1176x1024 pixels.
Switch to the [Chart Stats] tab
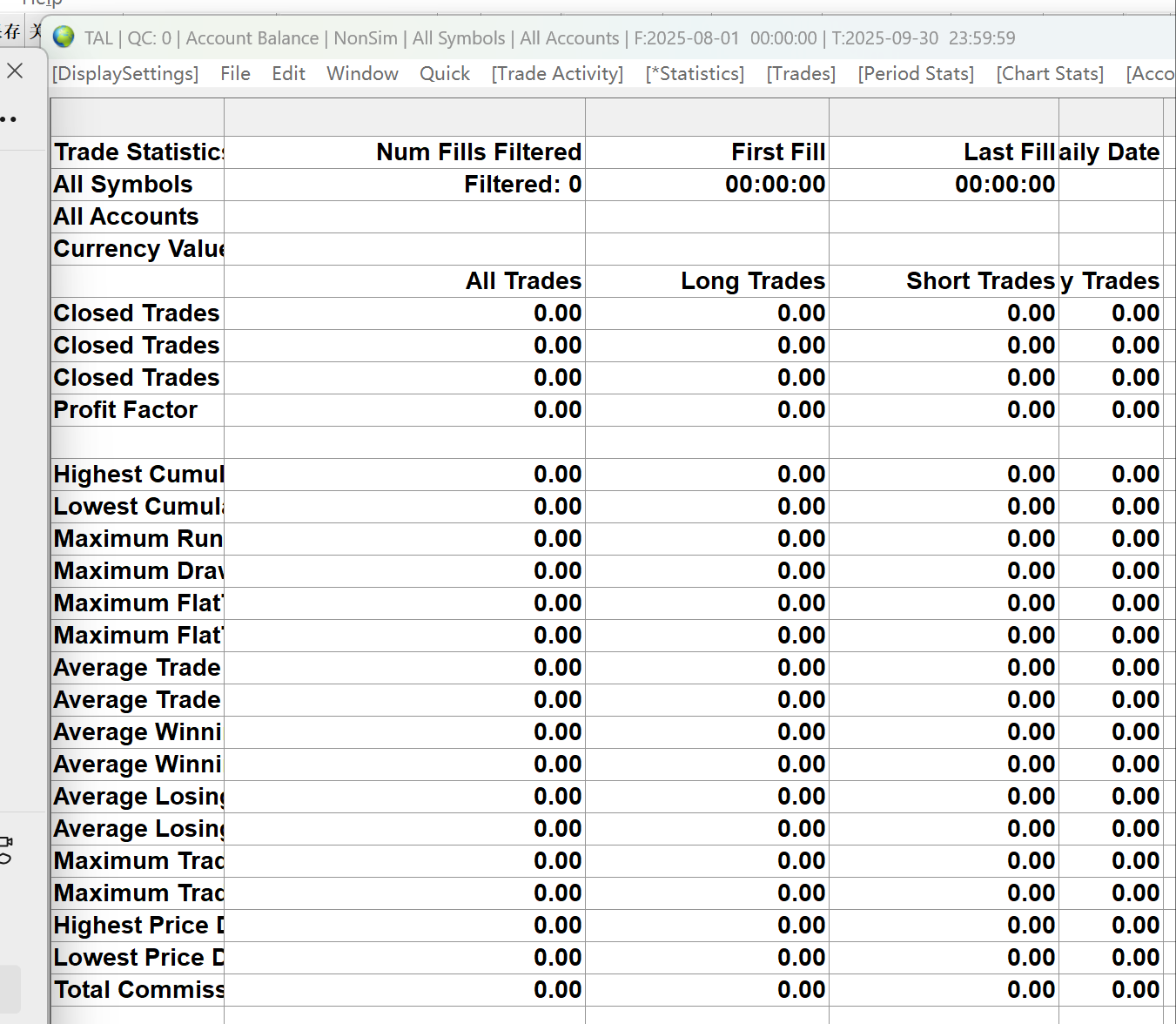pyautogui.click(x=1050, y=74)
